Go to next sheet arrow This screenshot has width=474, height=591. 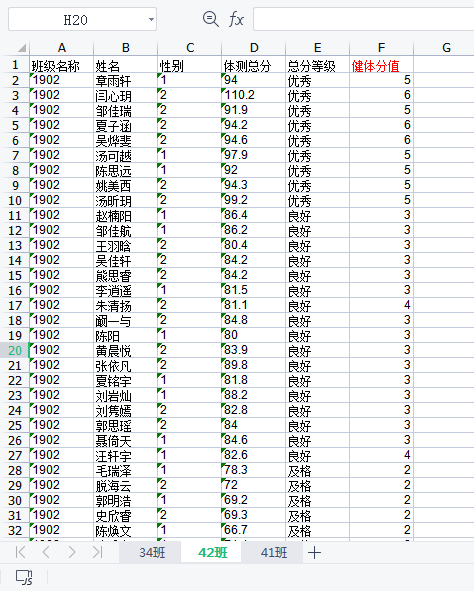pos(72,552)
